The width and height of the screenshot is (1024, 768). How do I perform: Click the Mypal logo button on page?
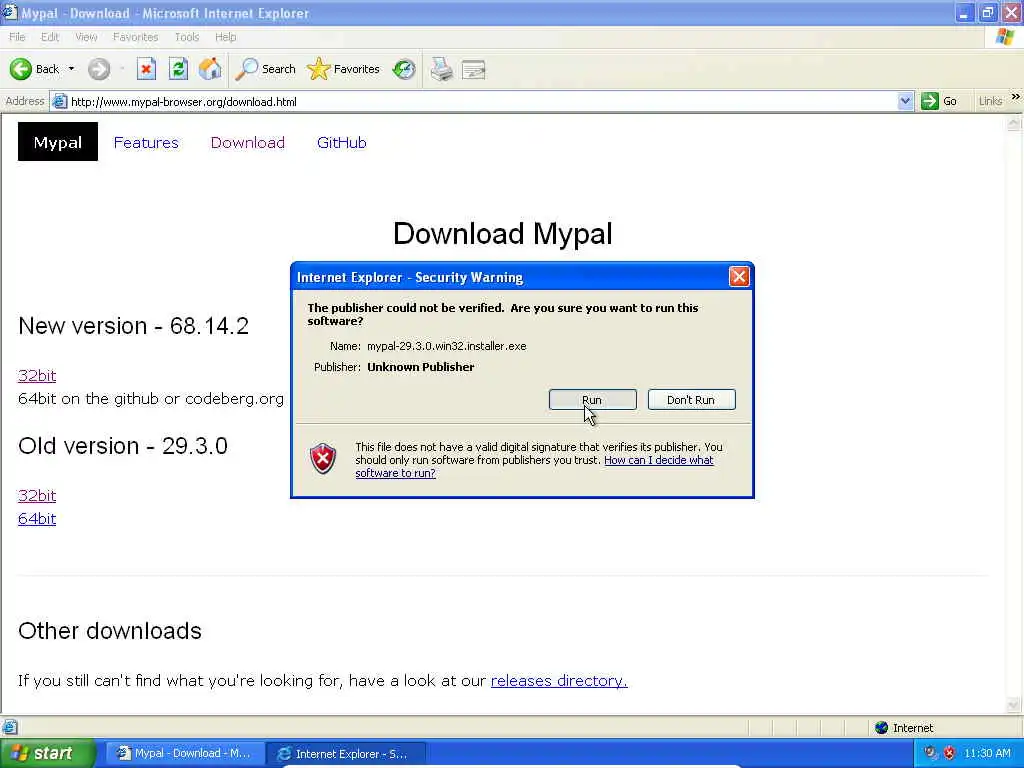tap(57, 142)
